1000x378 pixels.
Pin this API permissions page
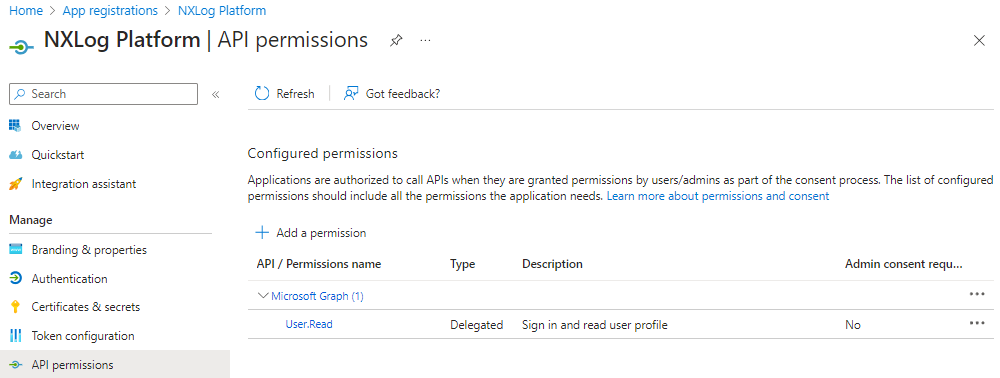tap(396, 41)
